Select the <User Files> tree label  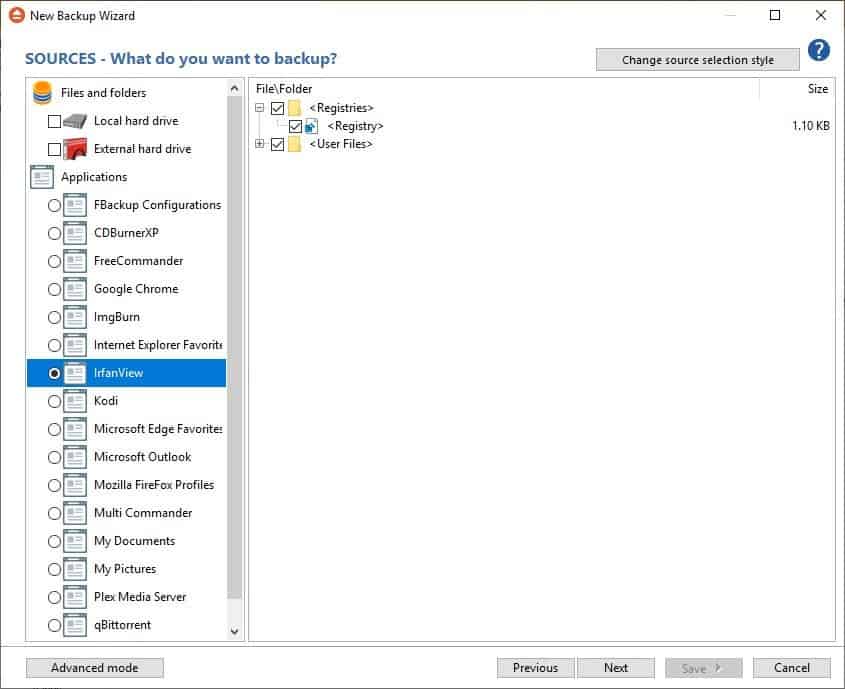[x=341, y=144]
